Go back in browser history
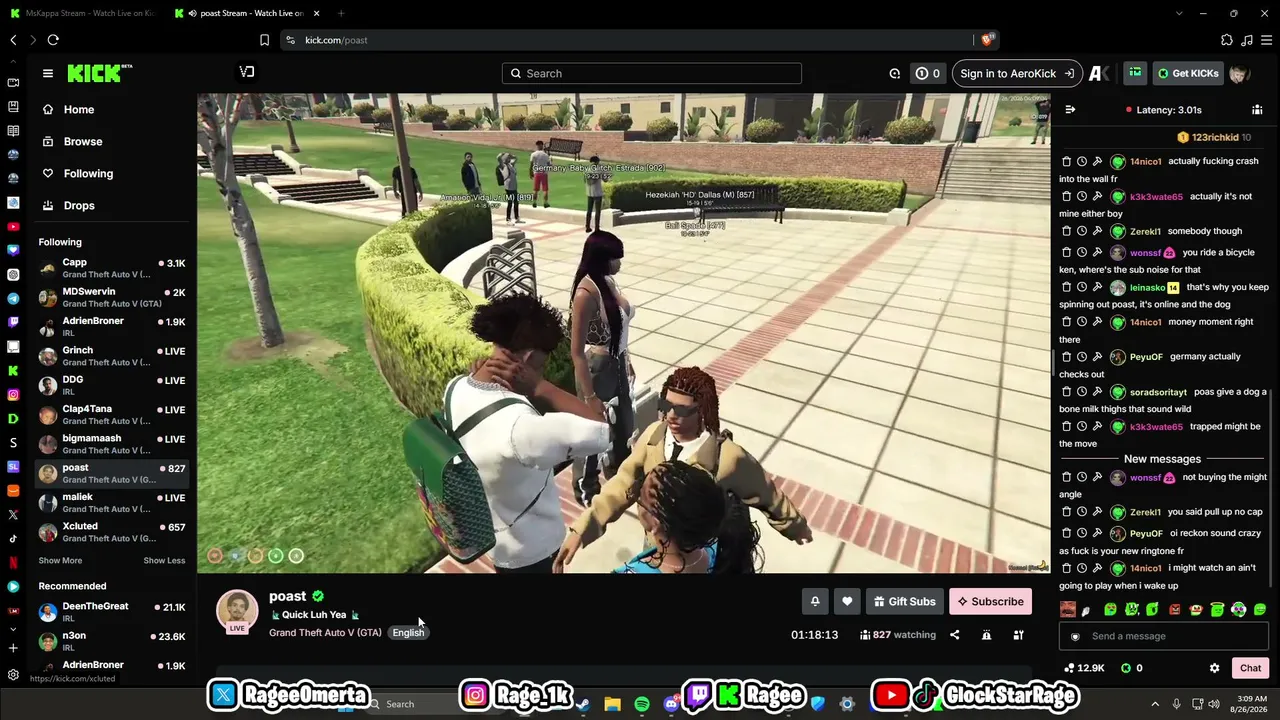Image resolution: width=1280 pixels, height=720 pixels. pos(13,40)
